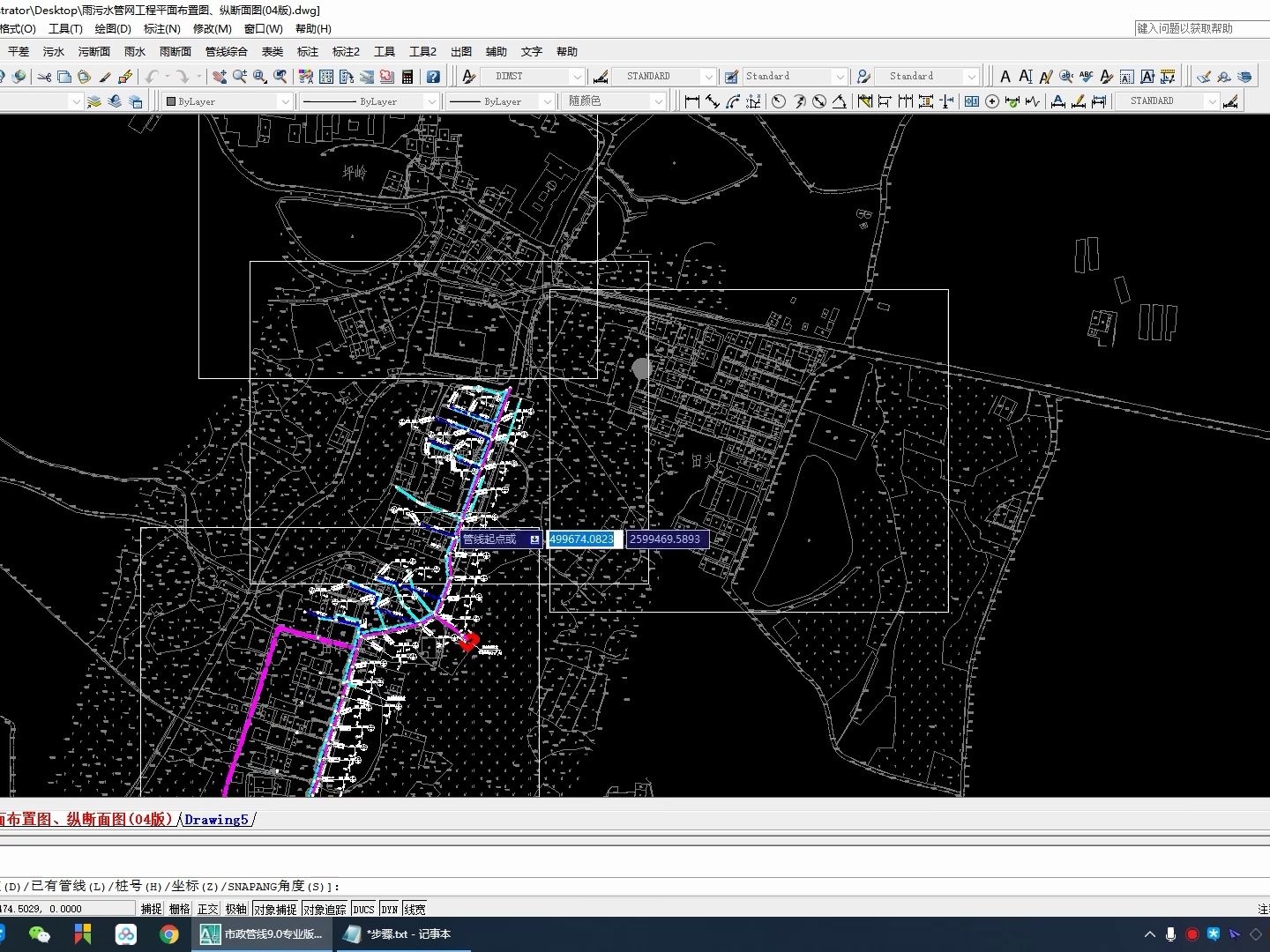Image resolution: width=1270 pixels, height=952 pixels.
Task: Toggle 正交 ortho mode in status bar
Action: click(x=208, y=909)
